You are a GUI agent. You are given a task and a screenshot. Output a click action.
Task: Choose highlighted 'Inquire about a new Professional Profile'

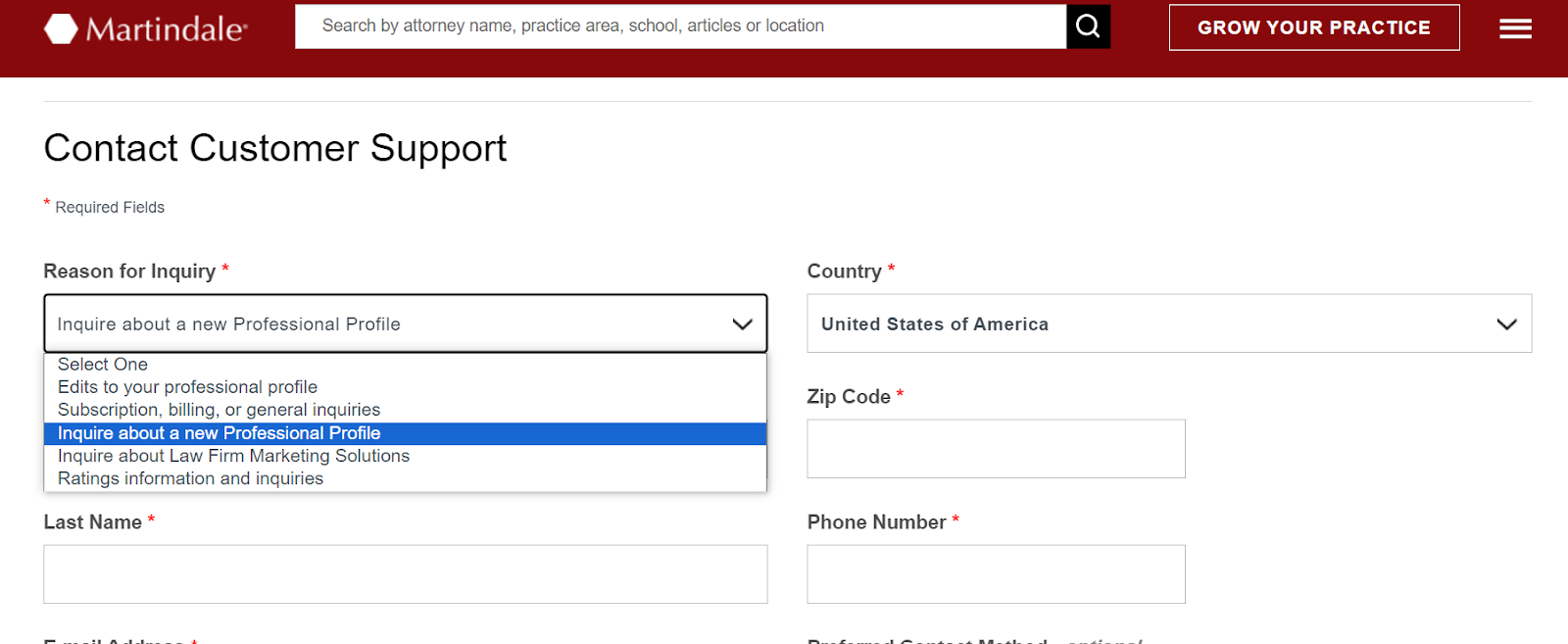coord(406,433)
